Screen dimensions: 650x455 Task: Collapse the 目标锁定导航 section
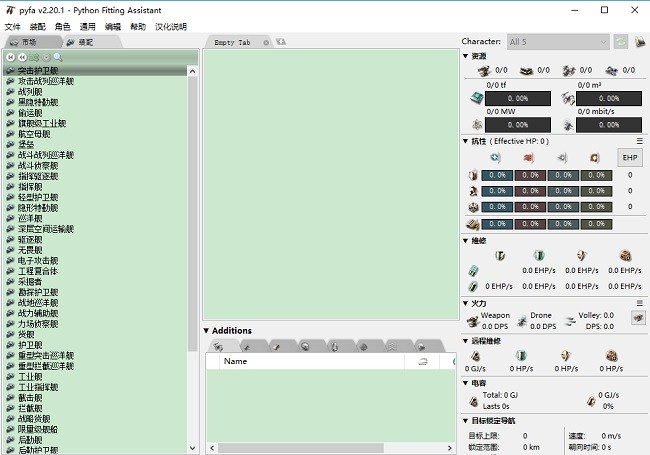[466, 421]
